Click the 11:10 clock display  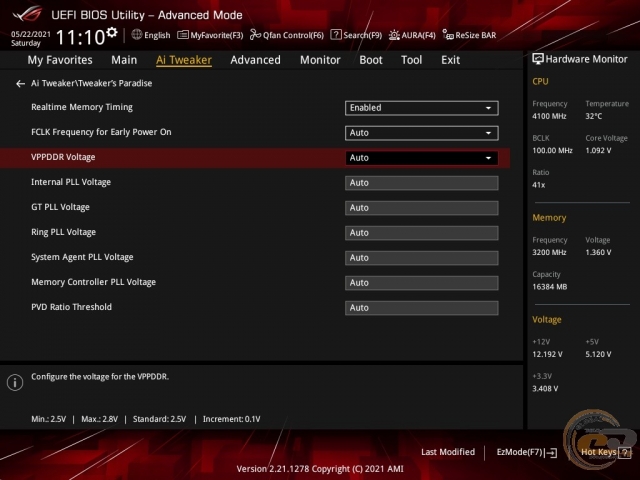pyautogui.click(x=80, y=37)
